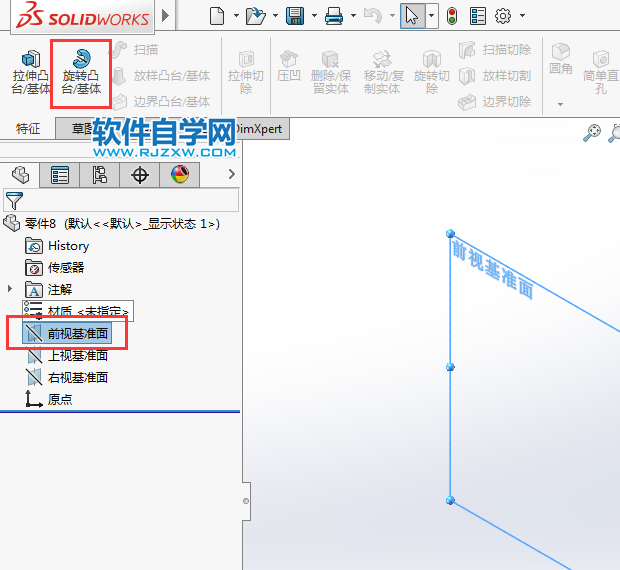This screenshot has width=620, height=570.
Task: Click 边界切除 boundary cut tool
Action: [495, 102]
